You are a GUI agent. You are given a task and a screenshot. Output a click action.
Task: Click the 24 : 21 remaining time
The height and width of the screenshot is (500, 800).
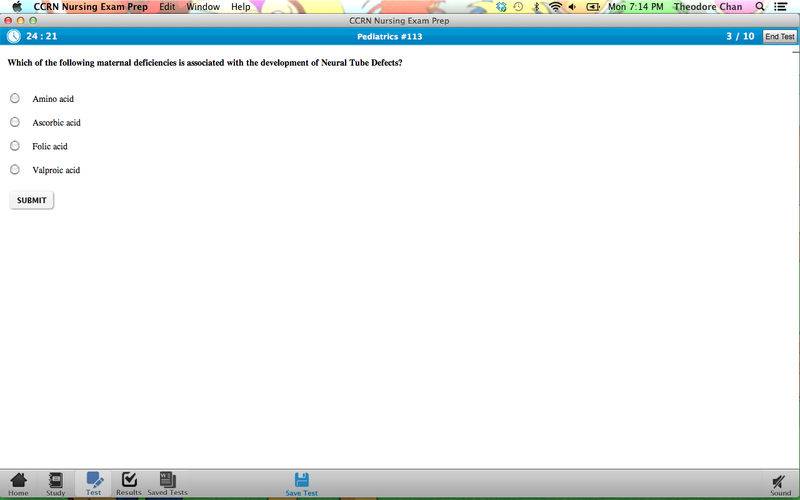pyautogui.click(x=42, y=36)
